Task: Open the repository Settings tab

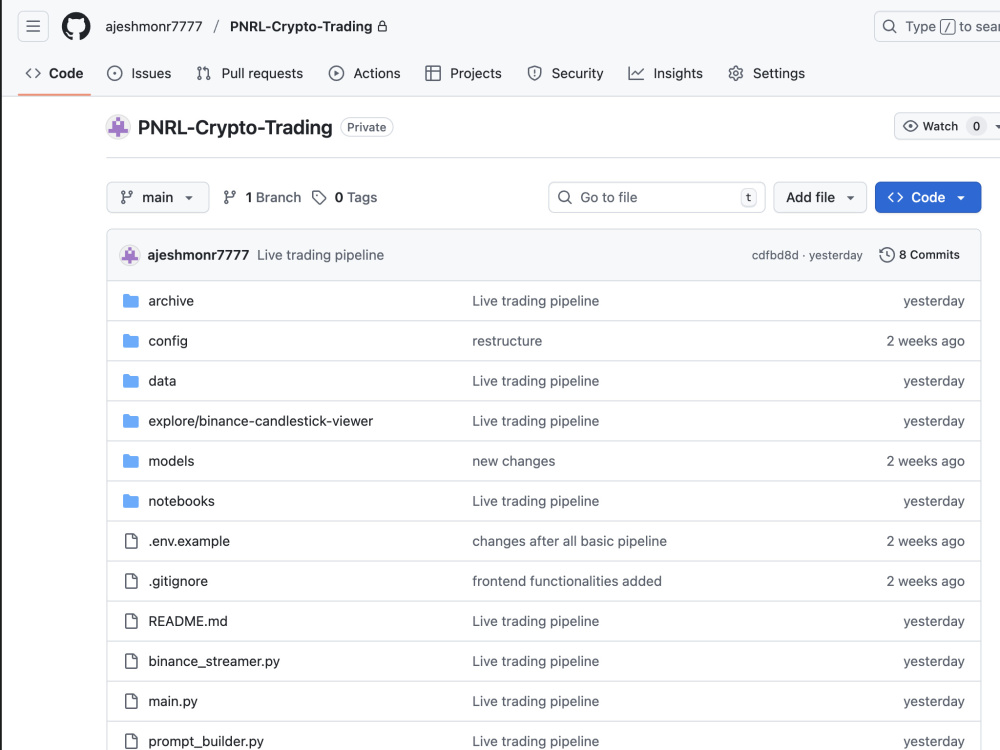Action: click(x=767, y=73)
